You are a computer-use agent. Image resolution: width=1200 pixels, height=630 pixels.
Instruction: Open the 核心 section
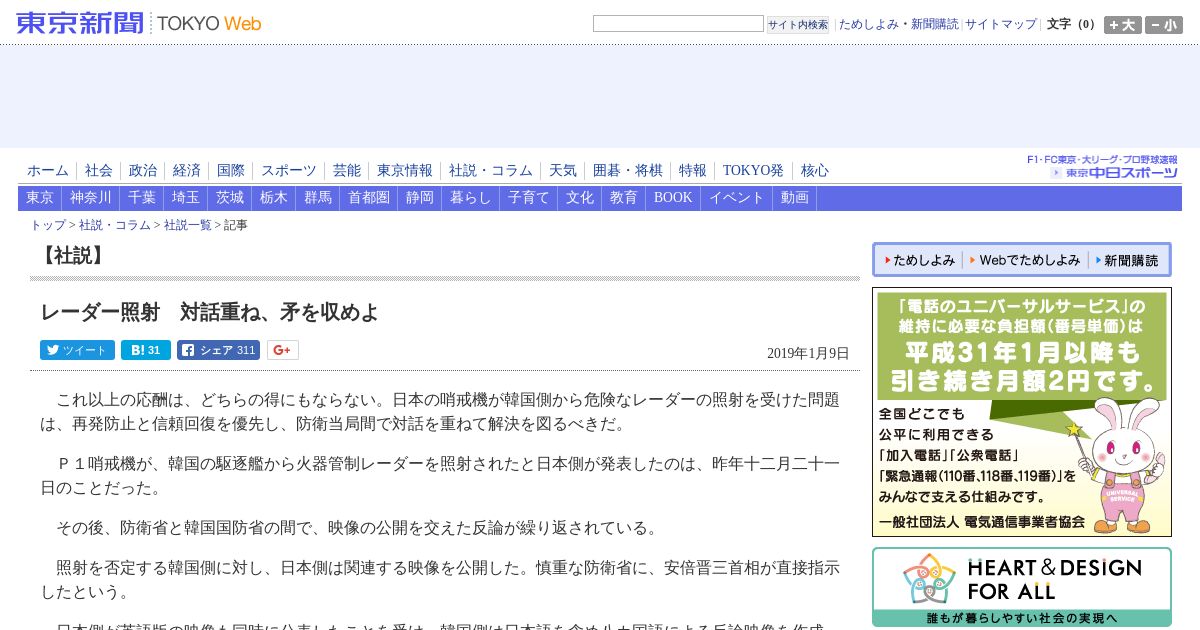[815, 171]
